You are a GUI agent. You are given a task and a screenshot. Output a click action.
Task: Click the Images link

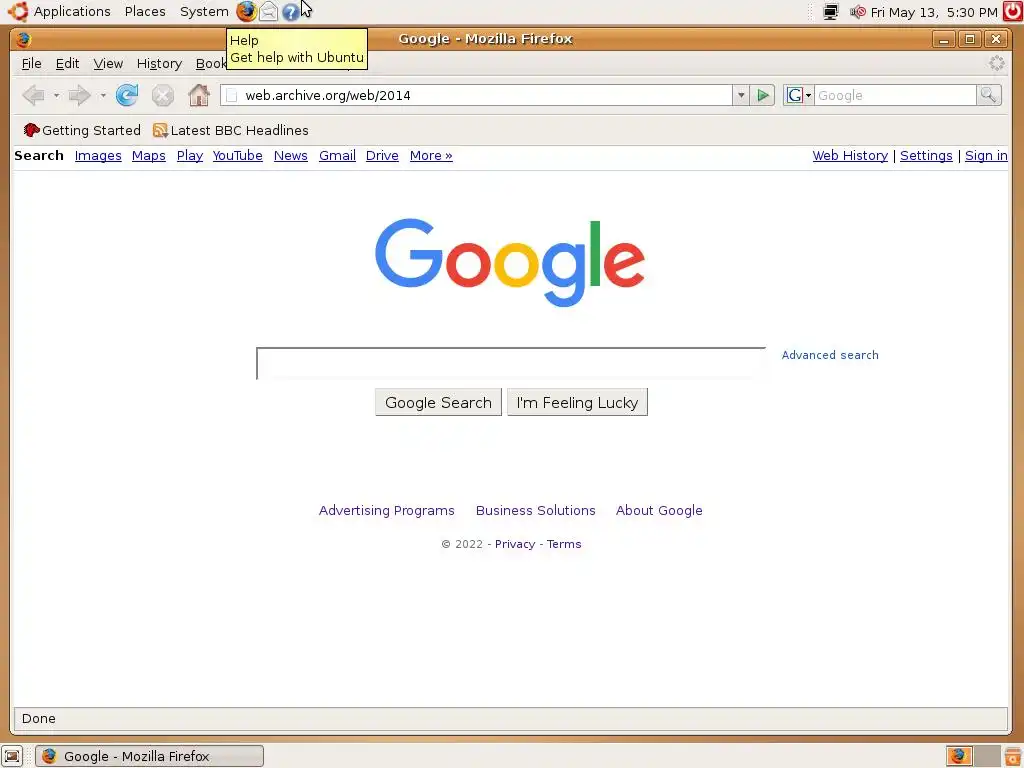(98, 155)
